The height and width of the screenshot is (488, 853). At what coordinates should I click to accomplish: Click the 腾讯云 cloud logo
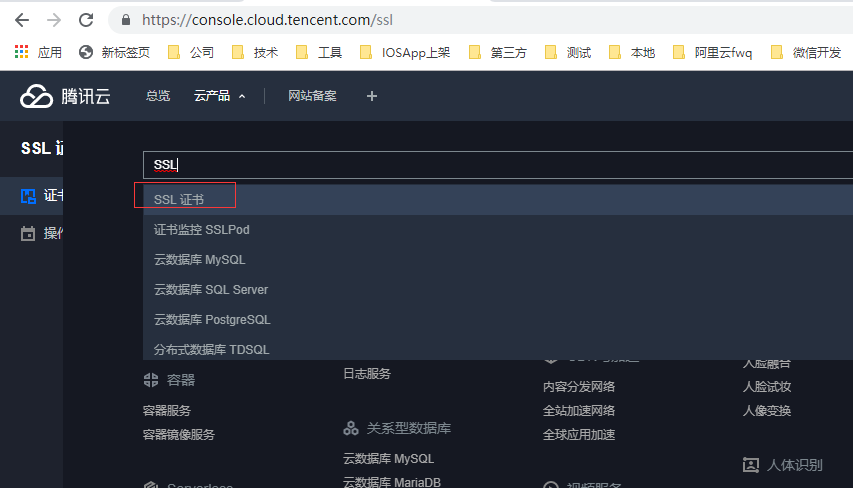65,96
